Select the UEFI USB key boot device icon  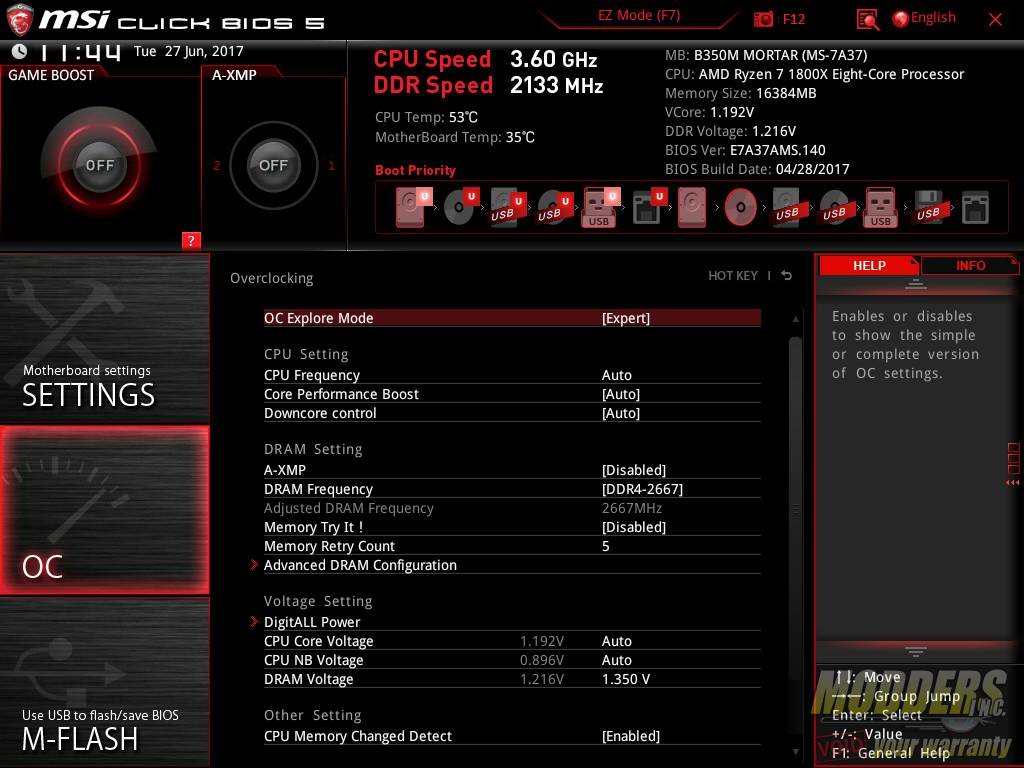(600, 207)
